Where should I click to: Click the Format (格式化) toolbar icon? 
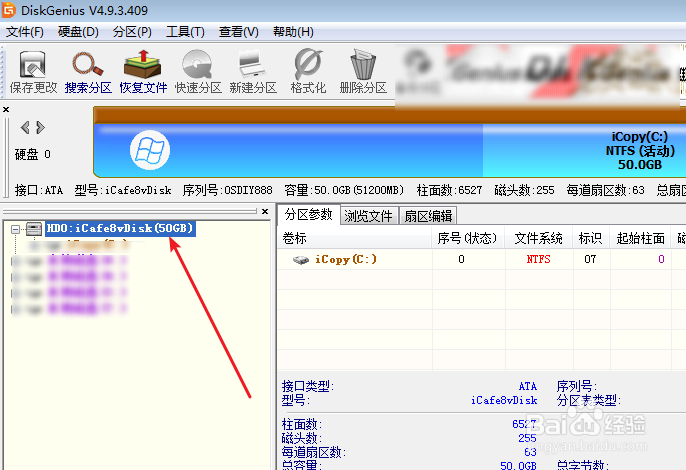pyautogui.click(x=308, y=71)
